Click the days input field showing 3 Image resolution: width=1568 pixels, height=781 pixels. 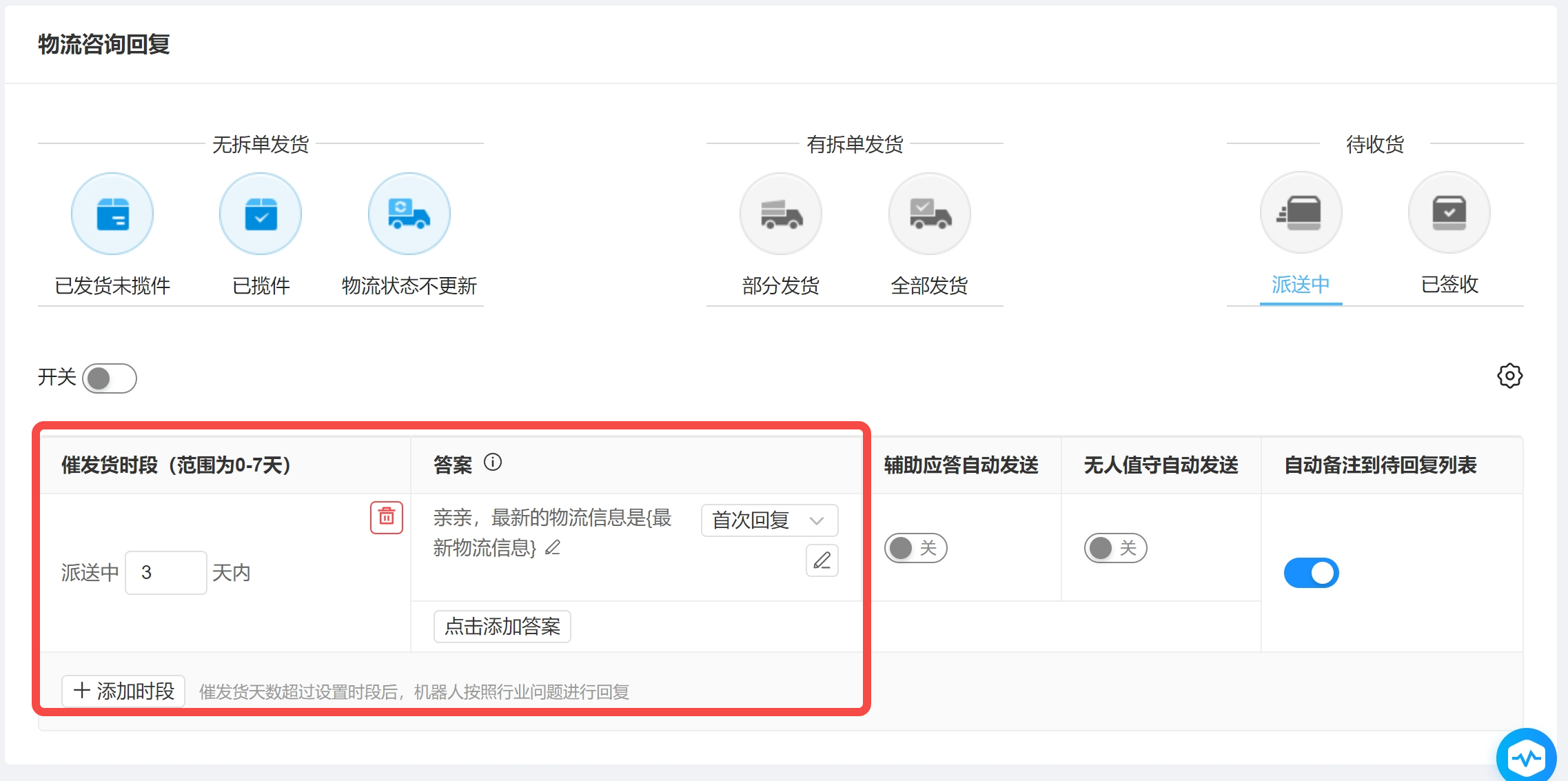[166, 573]
